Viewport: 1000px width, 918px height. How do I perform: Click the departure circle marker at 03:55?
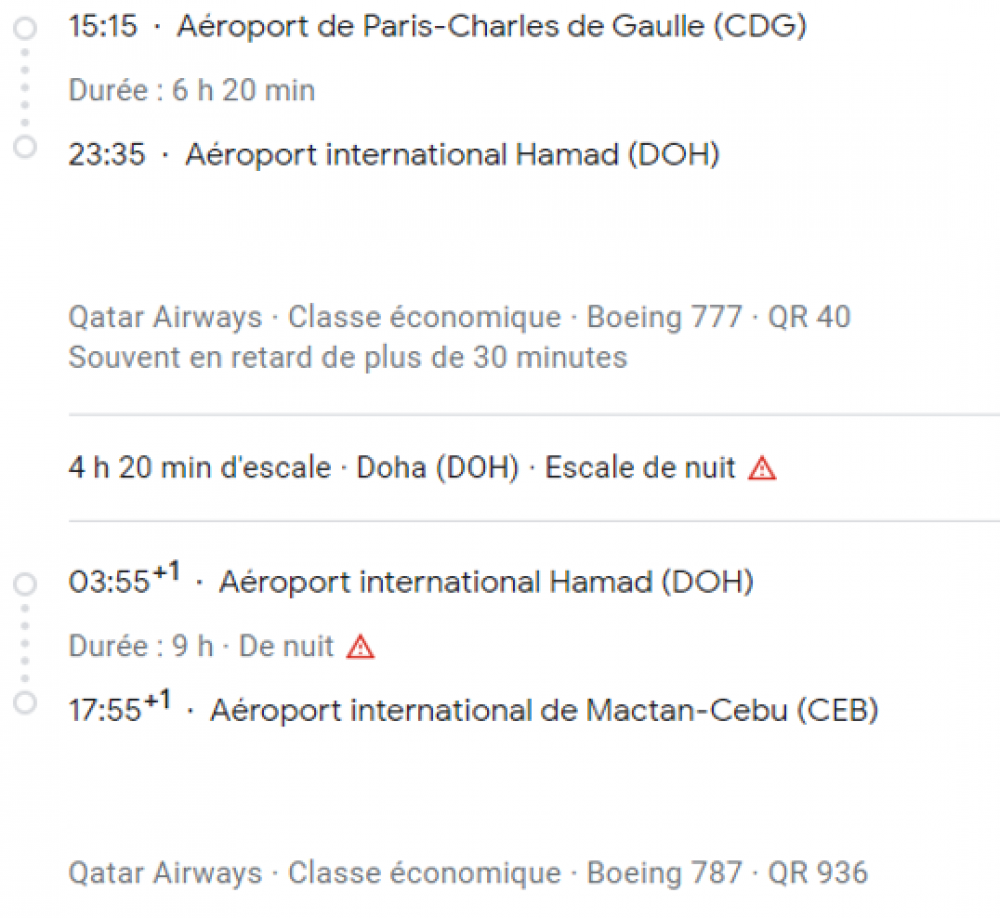(25, 583)
